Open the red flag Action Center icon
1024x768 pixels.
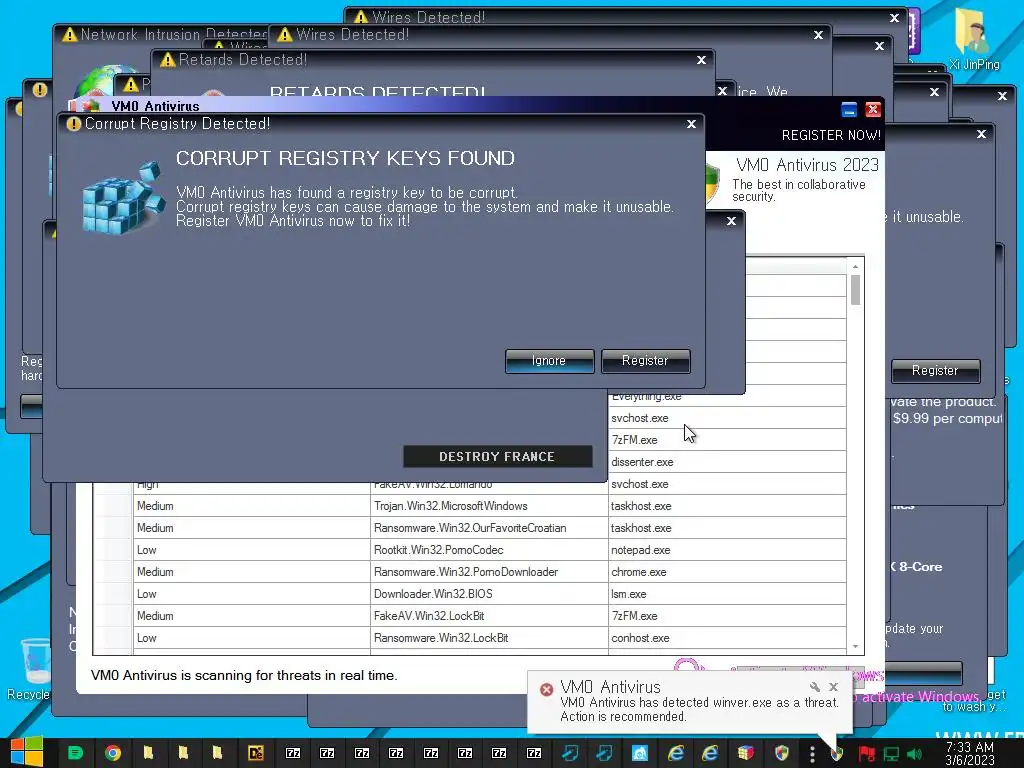pos(867,754)
